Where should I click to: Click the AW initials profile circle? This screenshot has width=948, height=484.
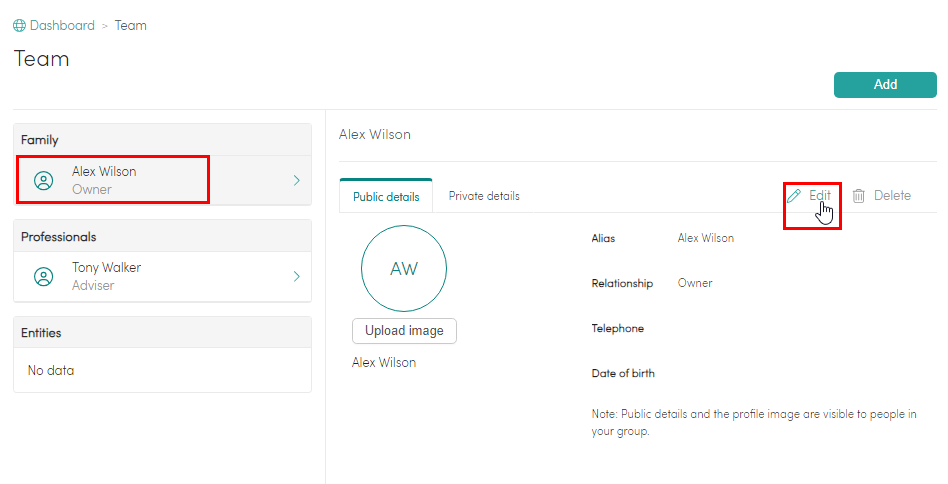[403, 268]
